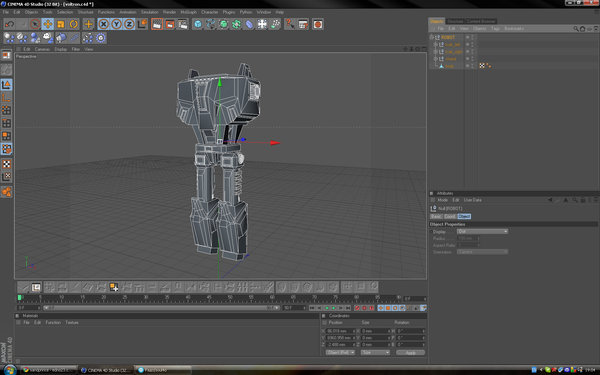
Task: Toggle the X axis lock
Action: click(103, 24)
